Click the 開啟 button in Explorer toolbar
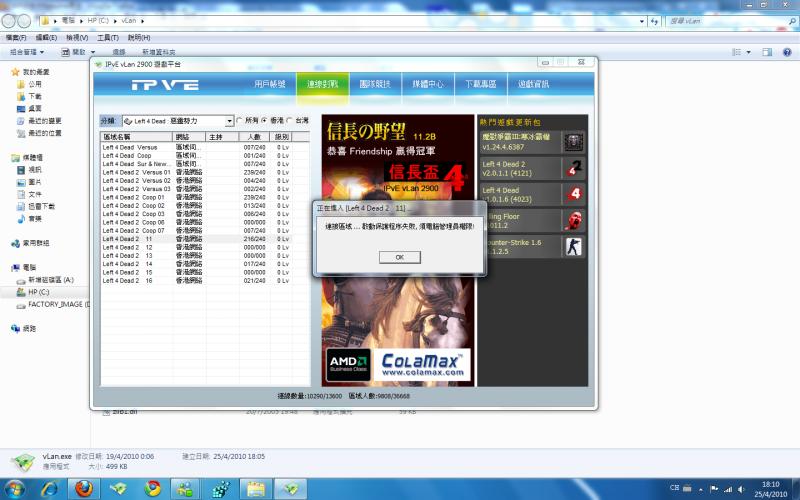 73,52
